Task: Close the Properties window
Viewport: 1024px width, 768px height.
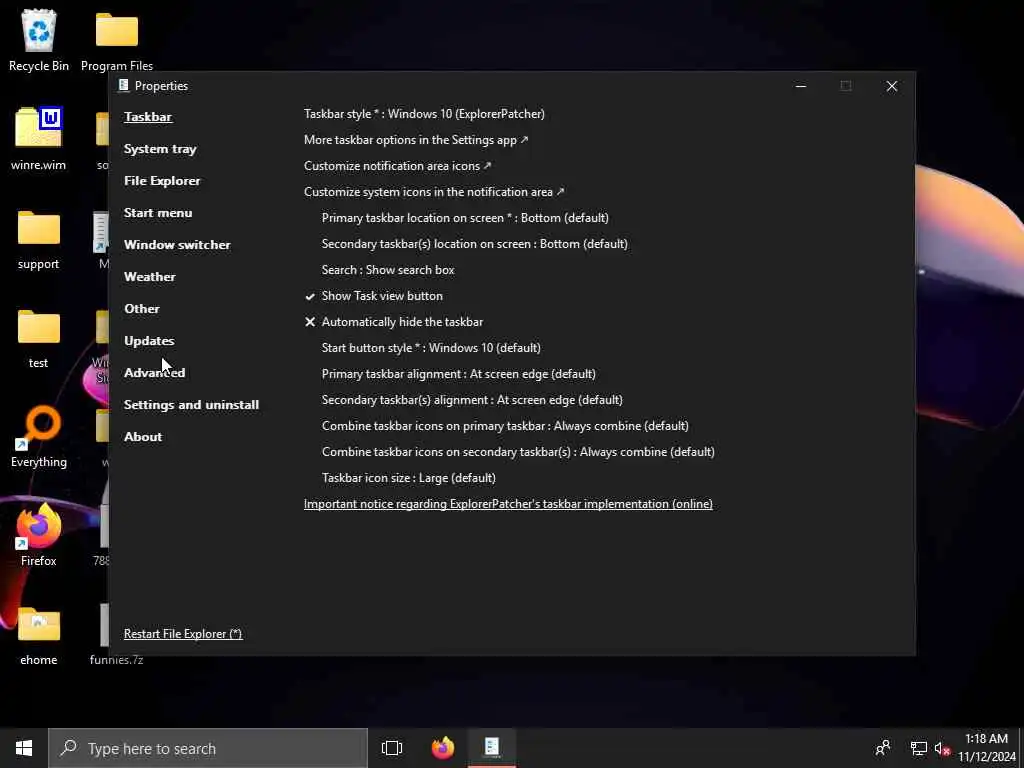Action: [x=891, y=86]
